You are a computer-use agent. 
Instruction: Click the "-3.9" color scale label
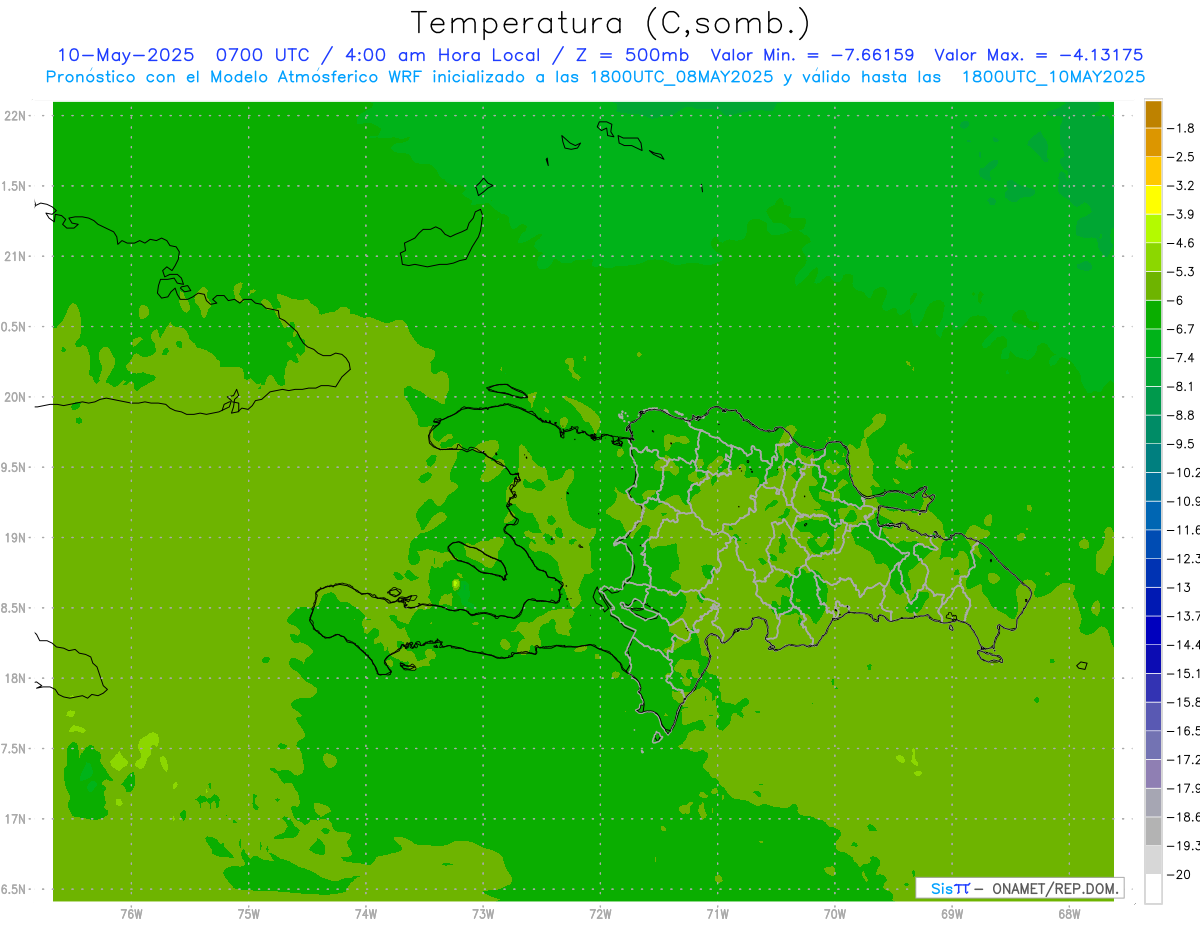[1181, 214]
